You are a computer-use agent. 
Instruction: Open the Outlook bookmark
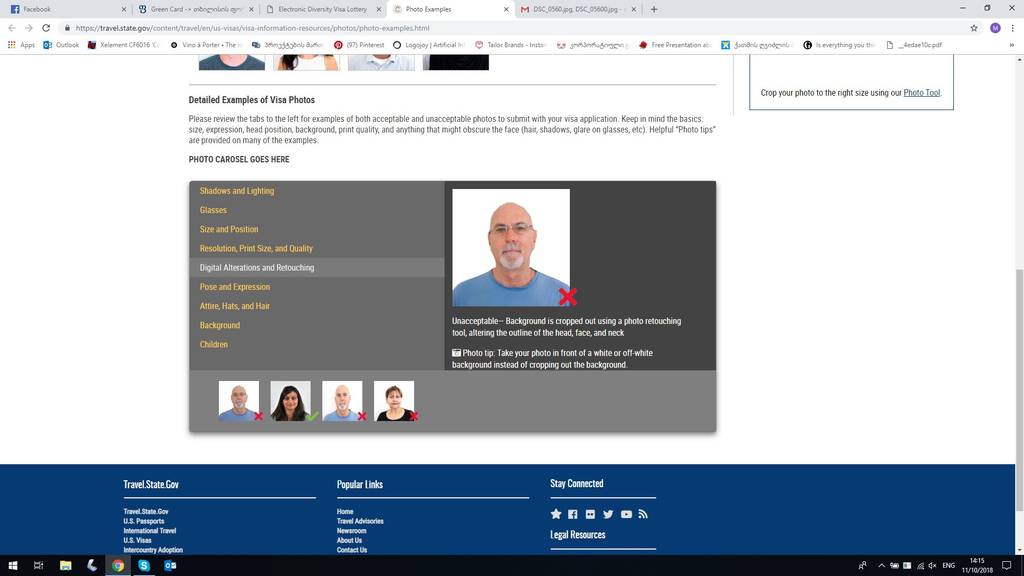point(61,45)
